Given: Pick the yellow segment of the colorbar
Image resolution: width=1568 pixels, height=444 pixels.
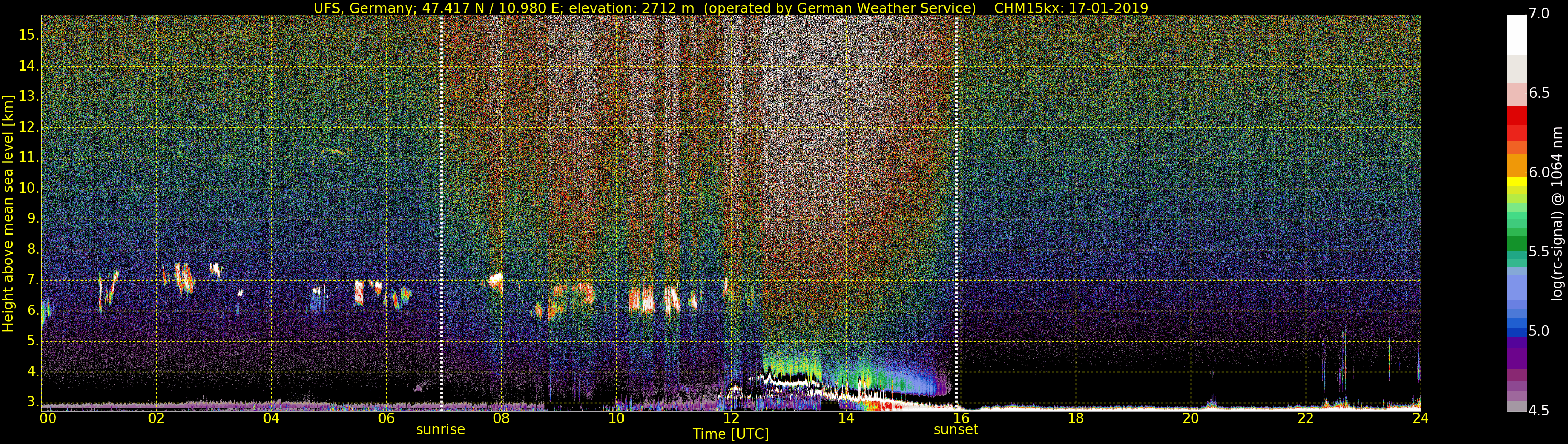Looking at the screenshot, I should (x=1516, y=181).
